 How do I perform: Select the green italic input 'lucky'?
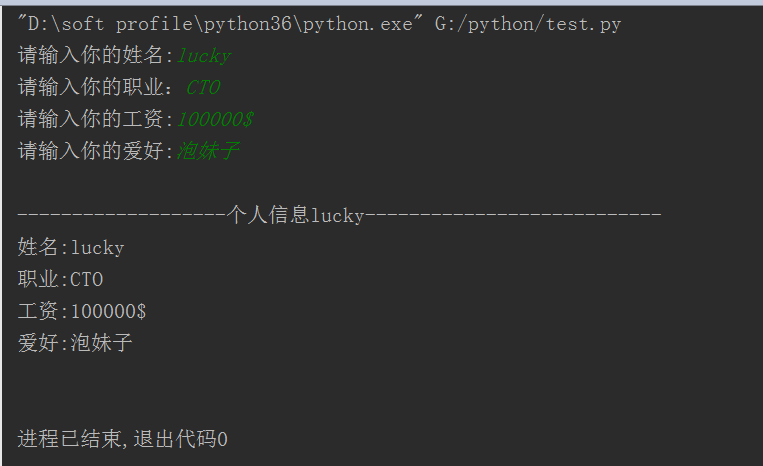point(204,56)
